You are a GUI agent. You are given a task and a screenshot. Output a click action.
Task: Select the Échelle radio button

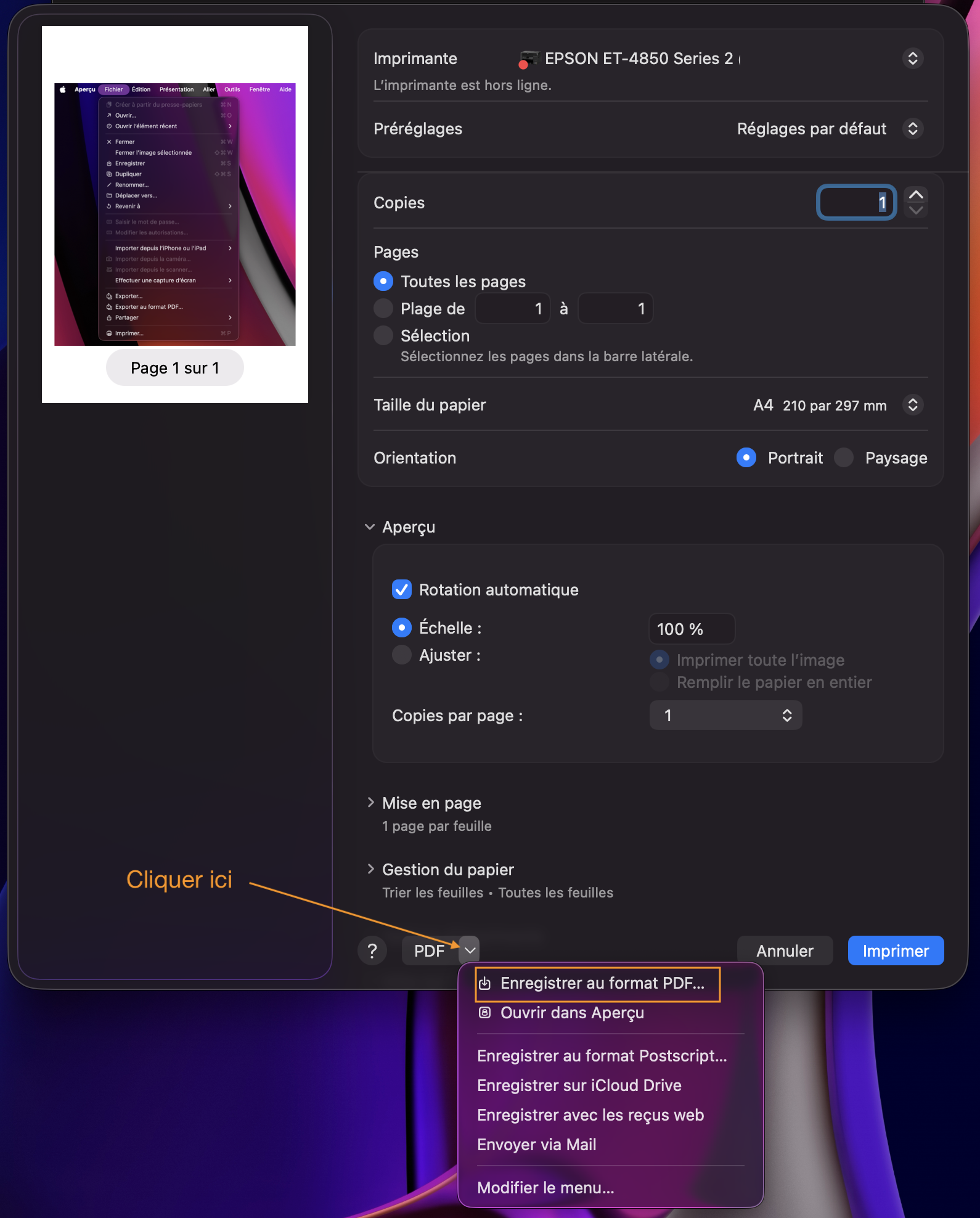point(402,627)
